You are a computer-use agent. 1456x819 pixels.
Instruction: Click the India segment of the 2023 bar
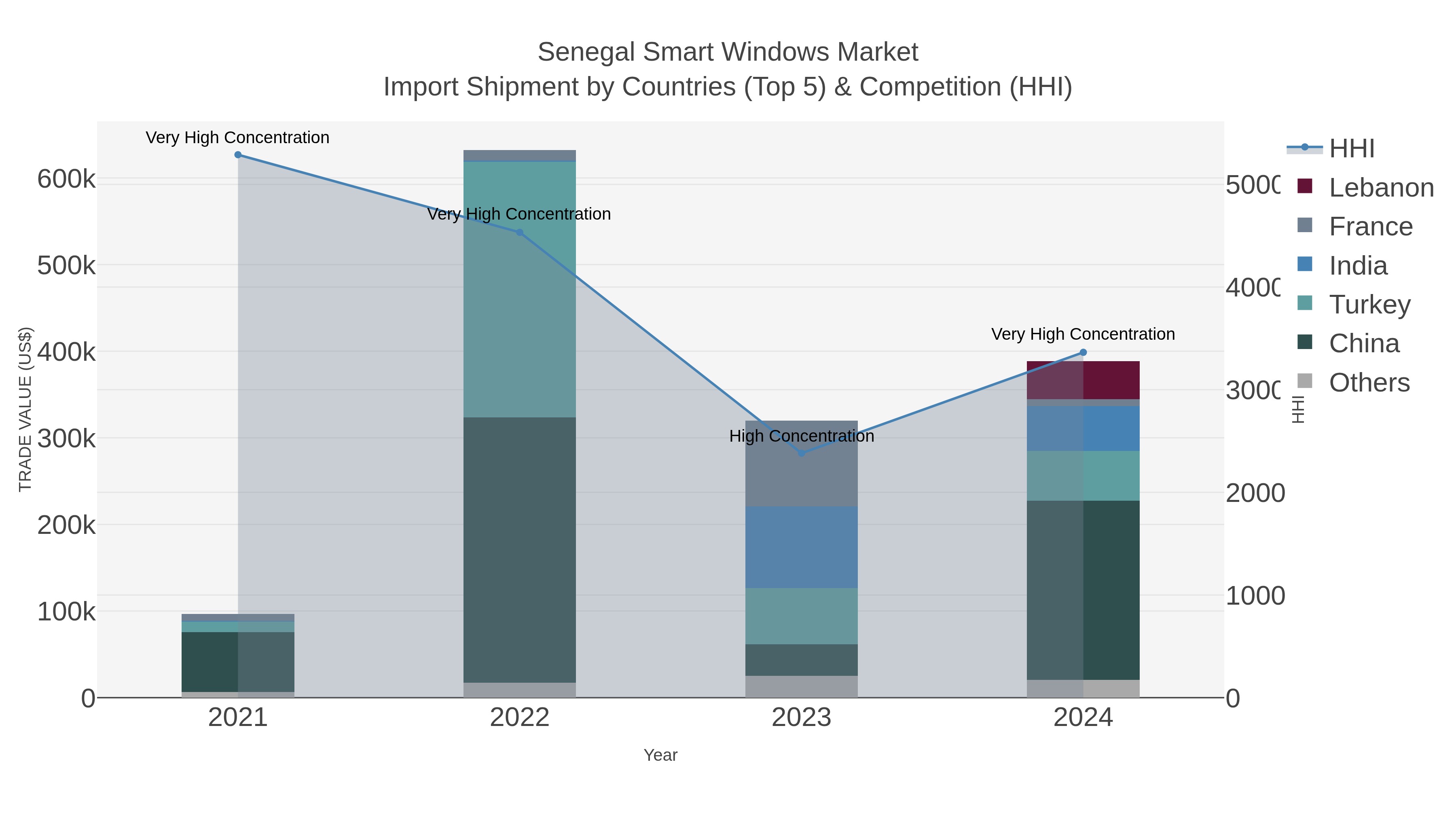[x=802, y=547]
